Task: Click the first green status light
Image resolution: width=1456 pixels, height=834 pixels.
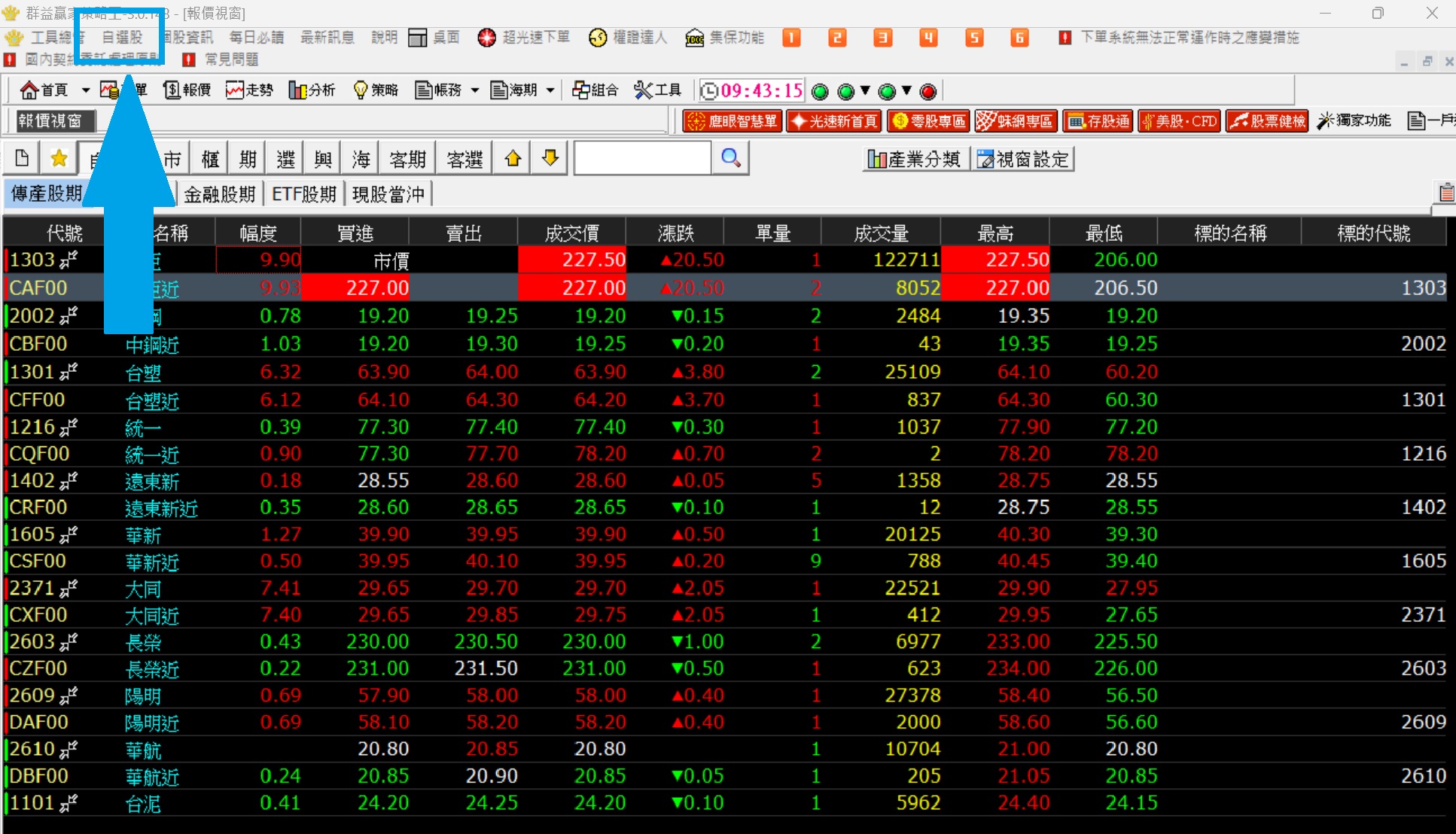Action: tap(821, 92)
